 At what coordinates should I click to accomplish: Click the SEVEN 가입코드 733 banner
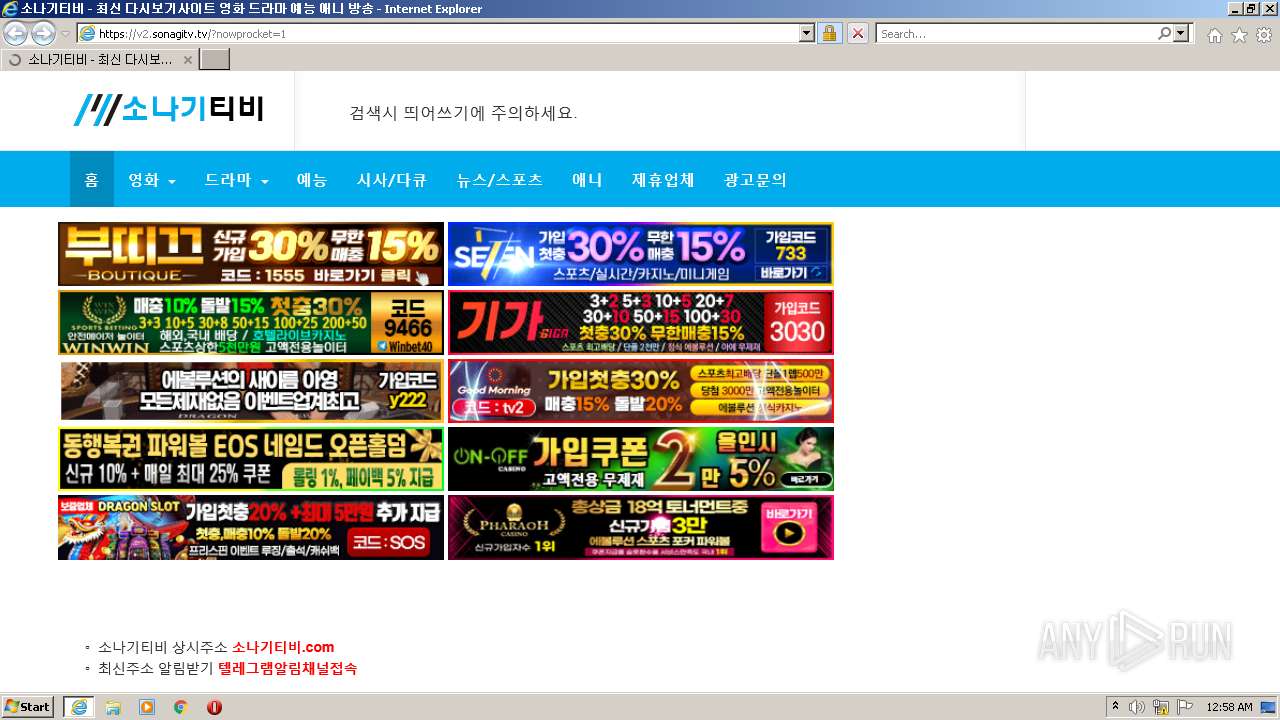641,254
